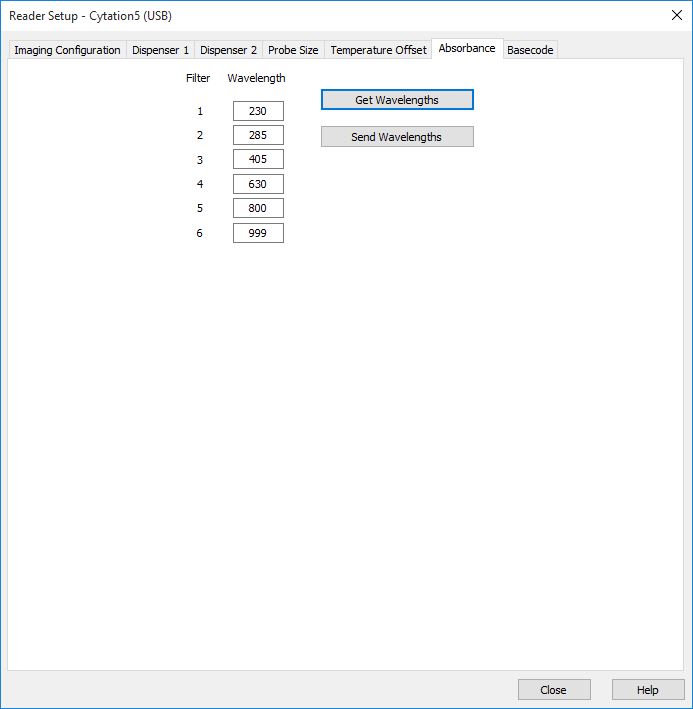The image size is (693, 709).
Task: Click filter 6 wavelength field showing 999
Action: [x=258, y=233]
